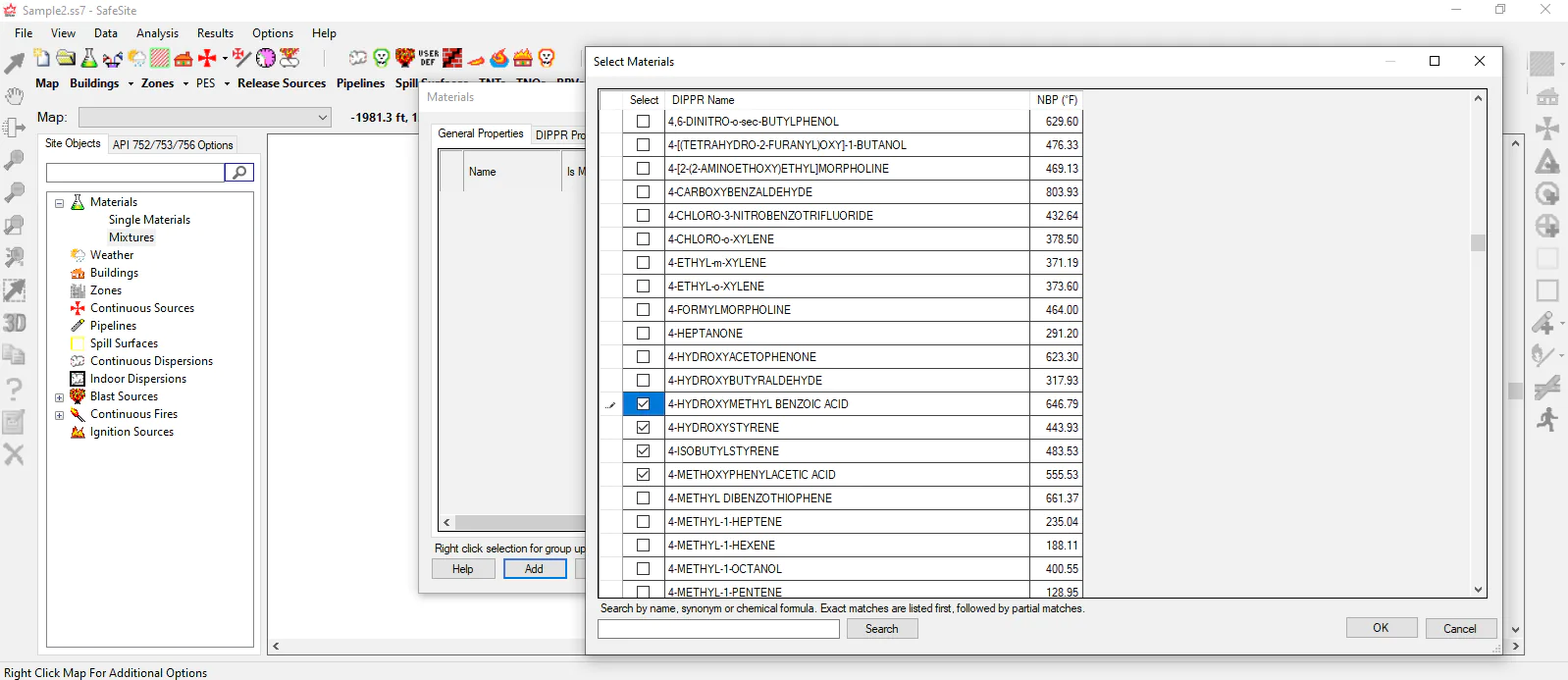Click the material search text field
Image resolution: width=1568 pixels, height=680 pixels.
[x=718, y=629]
